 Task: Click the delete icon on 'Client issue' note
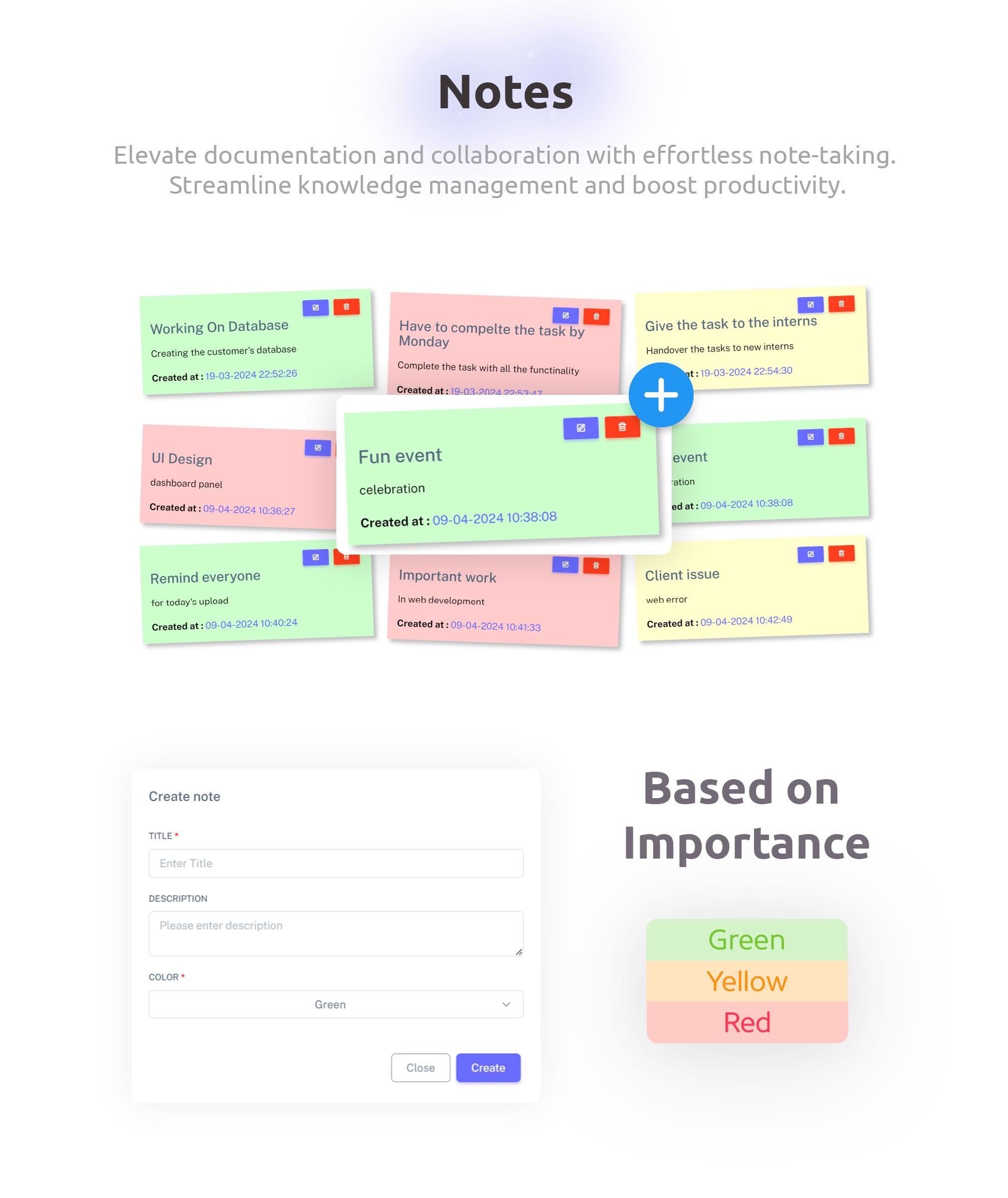(x=842, y=554)
